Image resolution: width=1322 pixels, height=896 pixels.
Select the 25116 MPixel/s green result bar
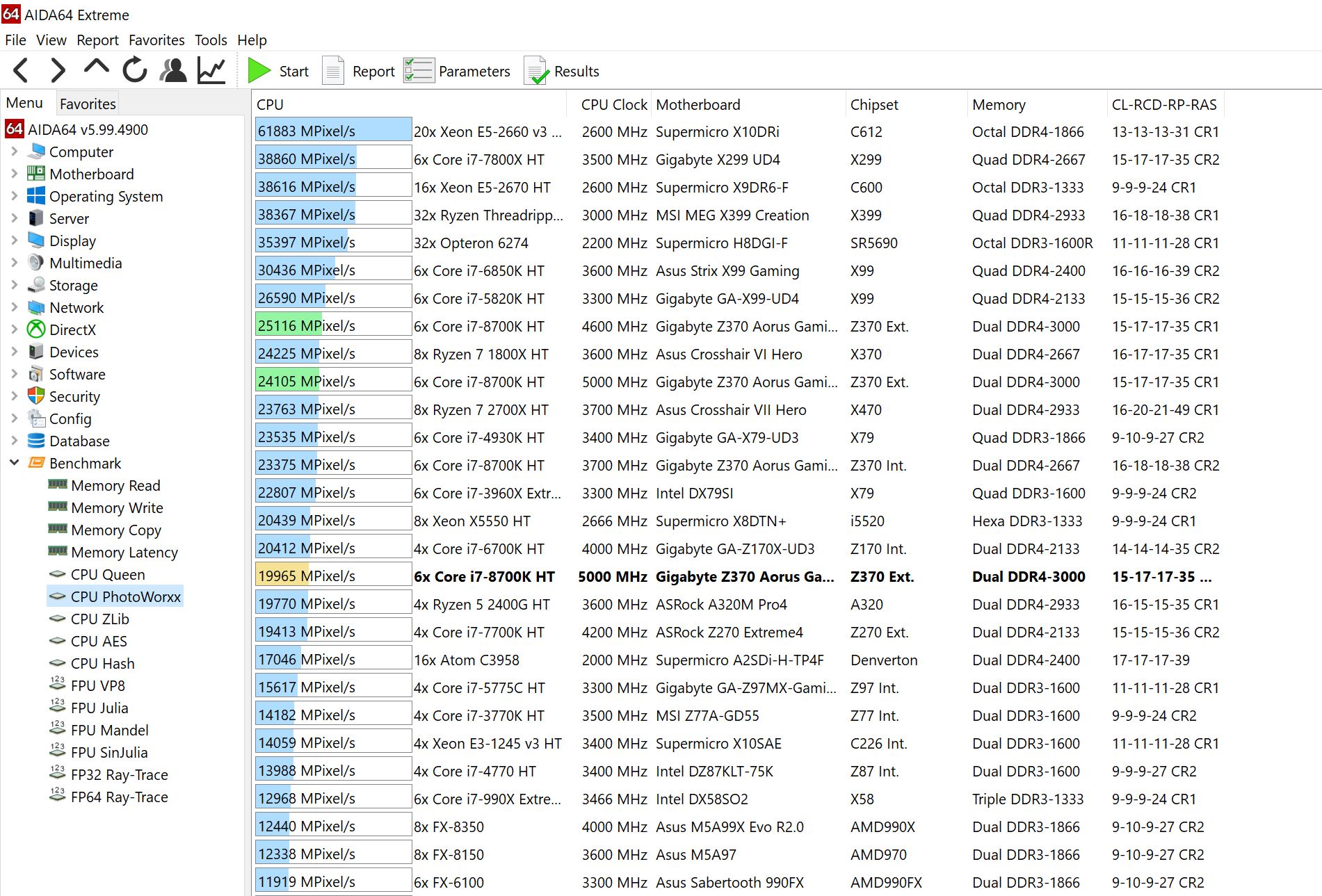coord(333,325)
